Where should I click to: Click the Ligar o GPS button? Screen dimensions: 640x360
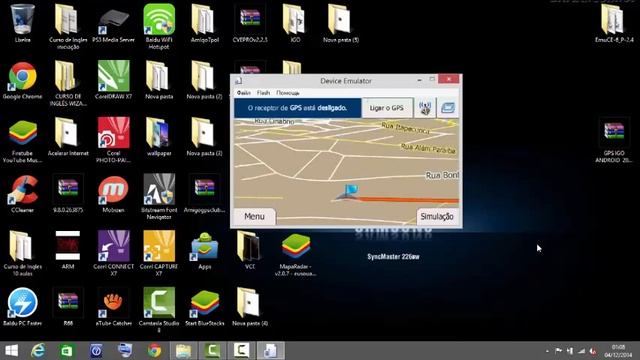387,108
